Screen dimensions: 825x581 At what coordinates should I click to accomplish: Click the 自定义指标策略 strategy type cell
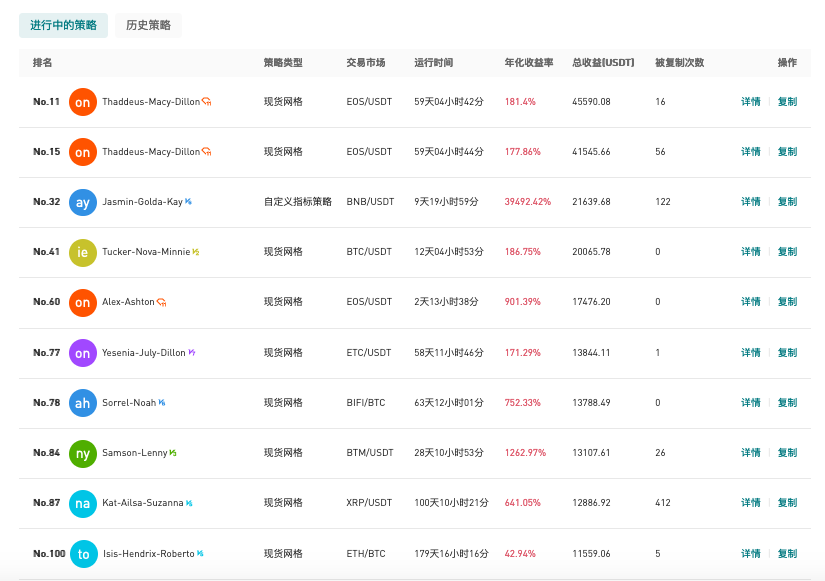coord(298,202)
